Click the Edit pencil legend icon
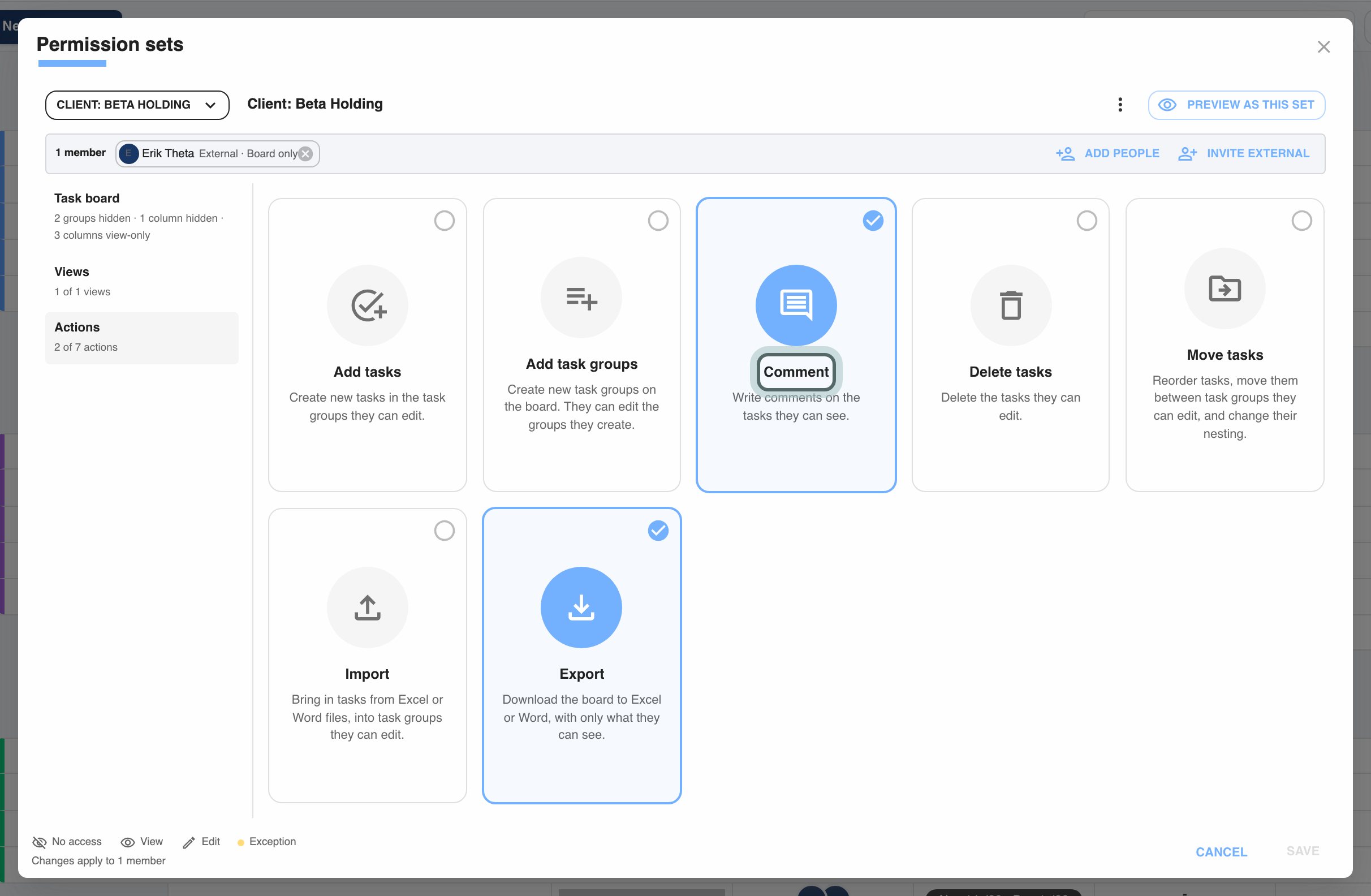 coord(188,842)
